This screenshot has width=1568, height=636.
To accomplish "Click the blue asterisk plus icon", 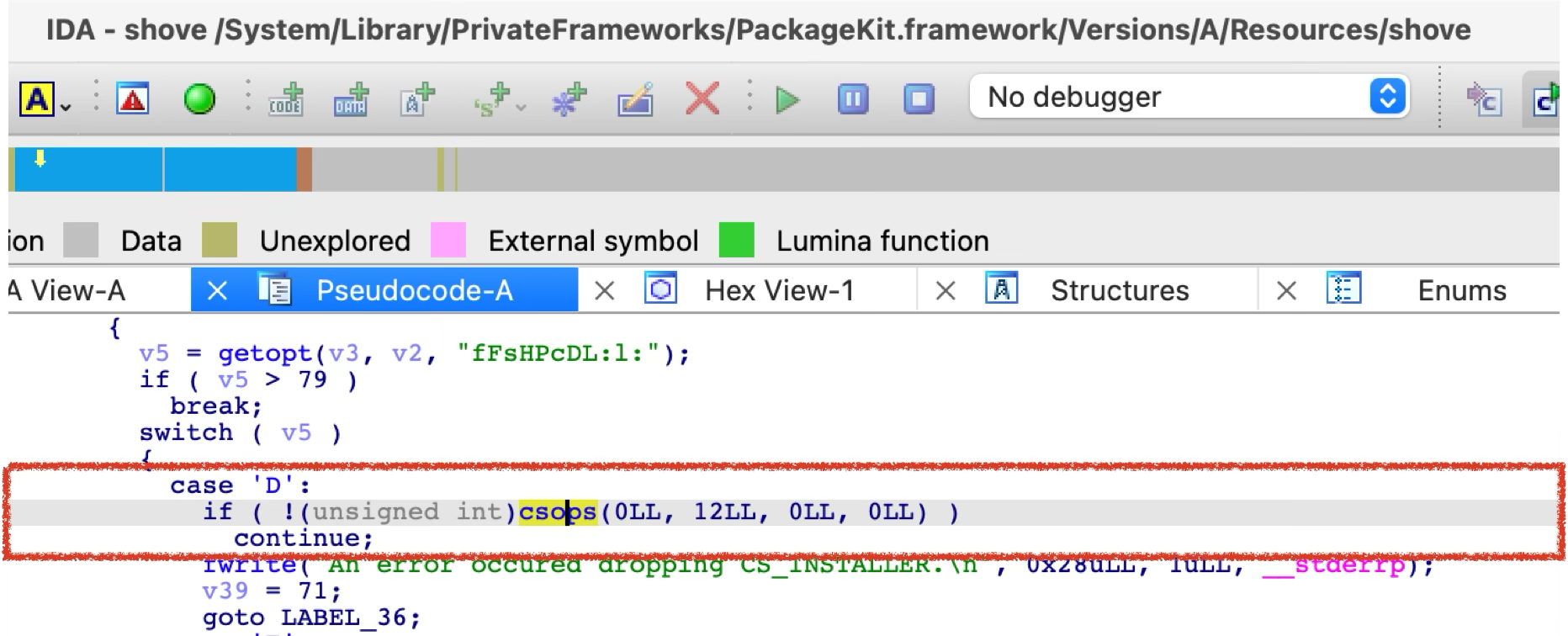I will [569, 99].
